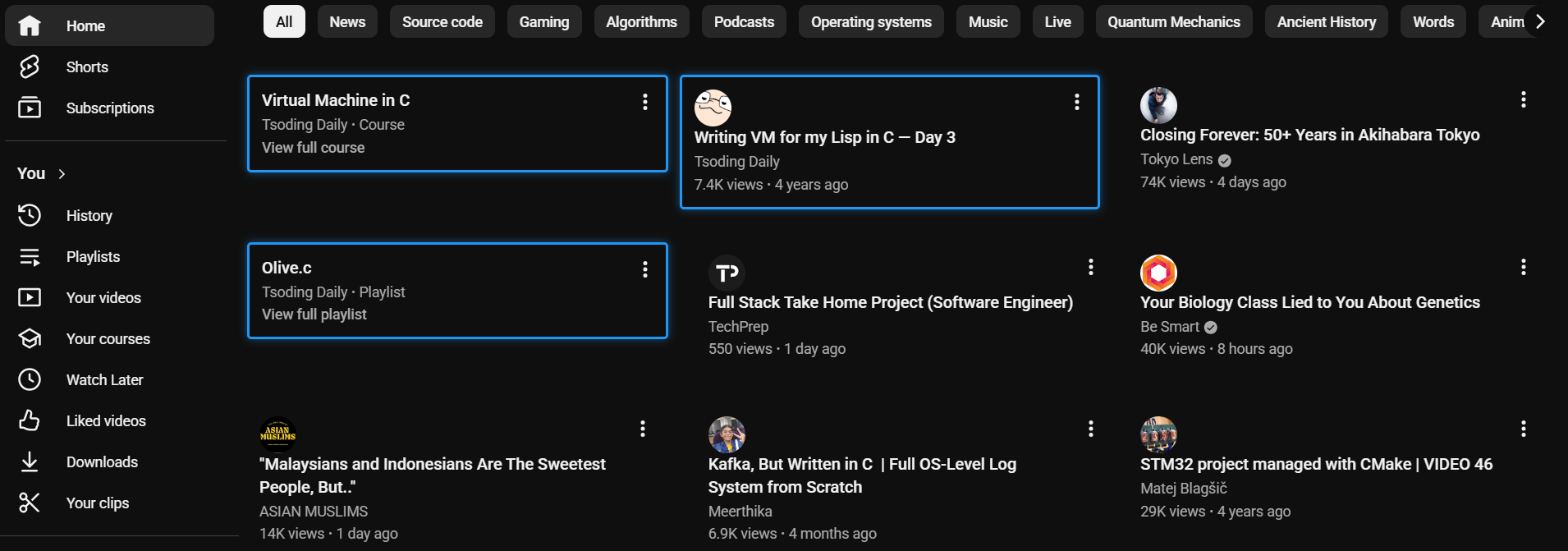The height and width of the screenshot is (551, 1568).
Task: Select the Source code filter chip
Action: tap(442, 22)
